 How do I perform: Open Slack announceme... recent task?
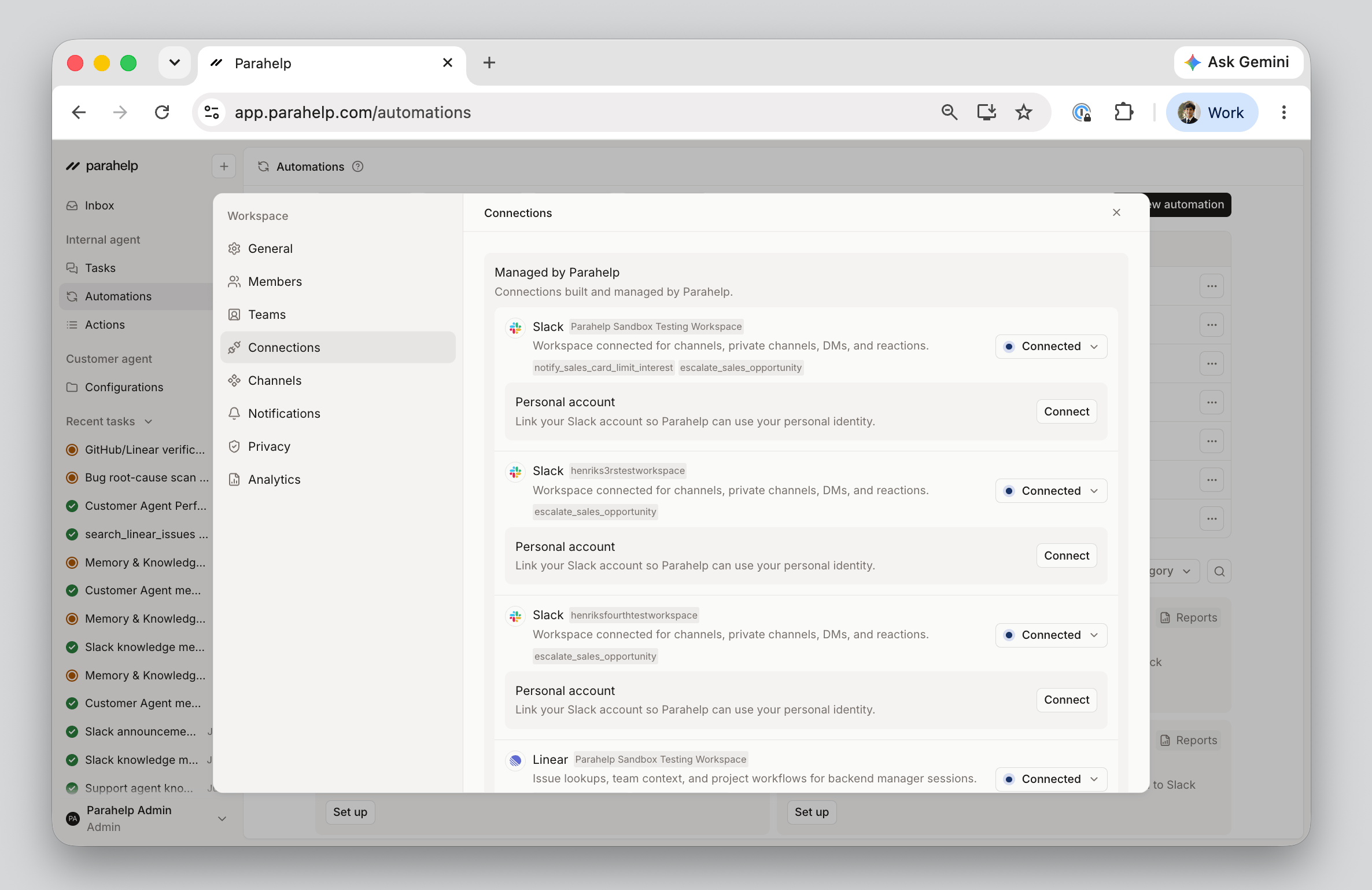click(x=137, y=731)
